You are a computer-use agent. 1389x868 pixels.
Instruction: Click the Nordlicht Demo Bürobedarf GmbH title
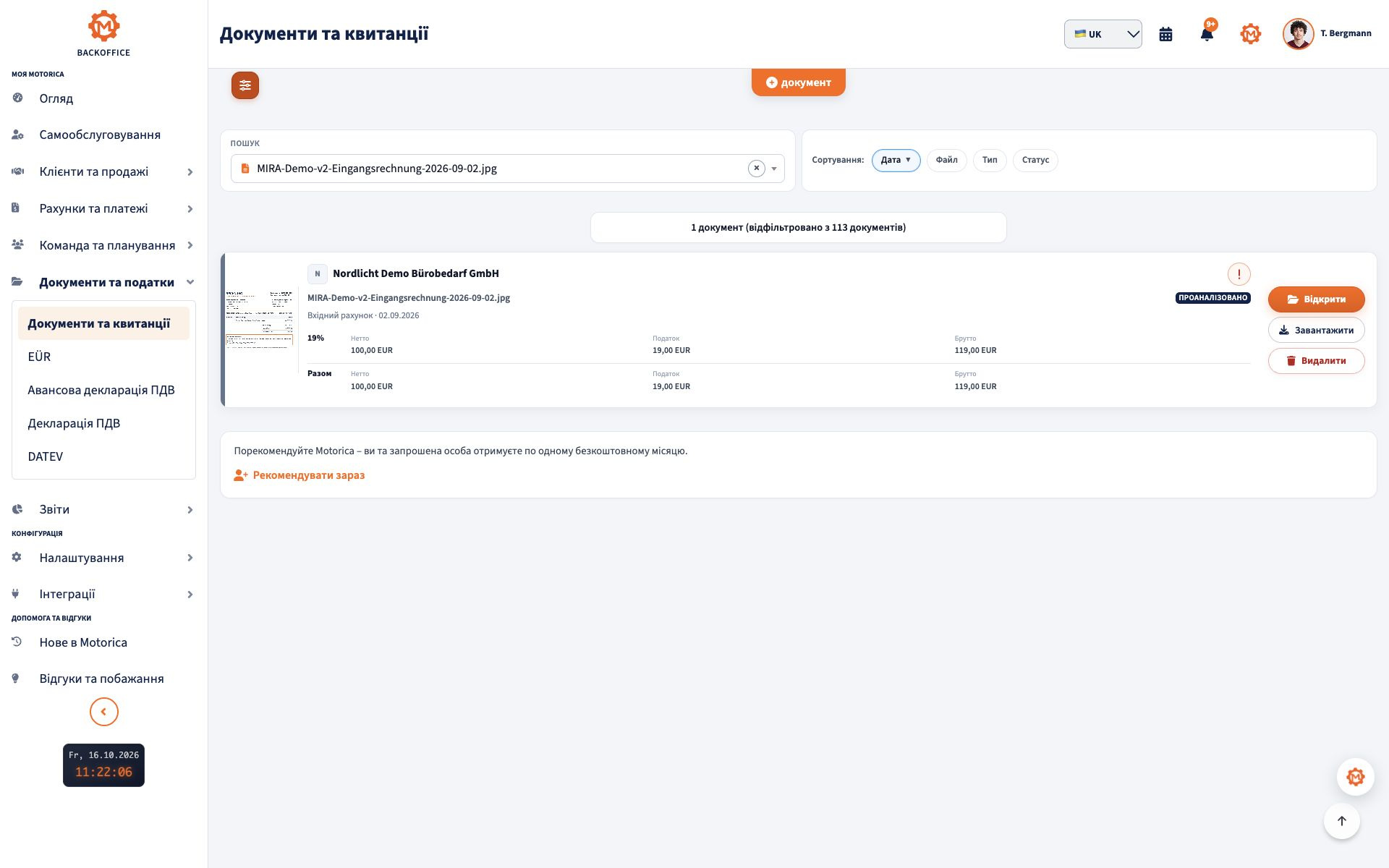tap(416, 273)
